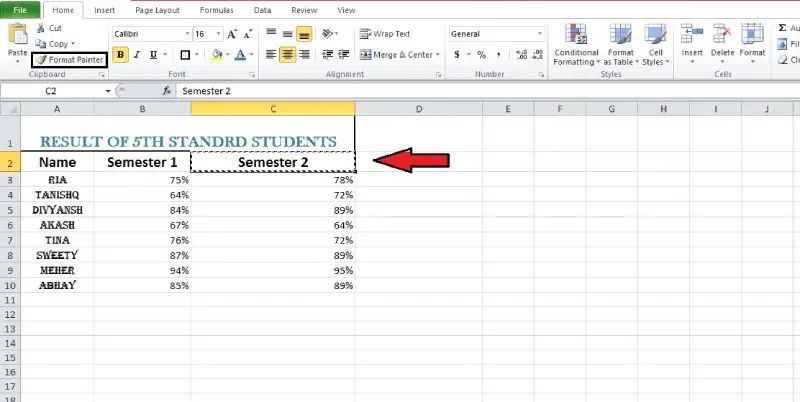Expand the font size 16 dropdown
The image size is (800, 402).
[x=218, y=34]
